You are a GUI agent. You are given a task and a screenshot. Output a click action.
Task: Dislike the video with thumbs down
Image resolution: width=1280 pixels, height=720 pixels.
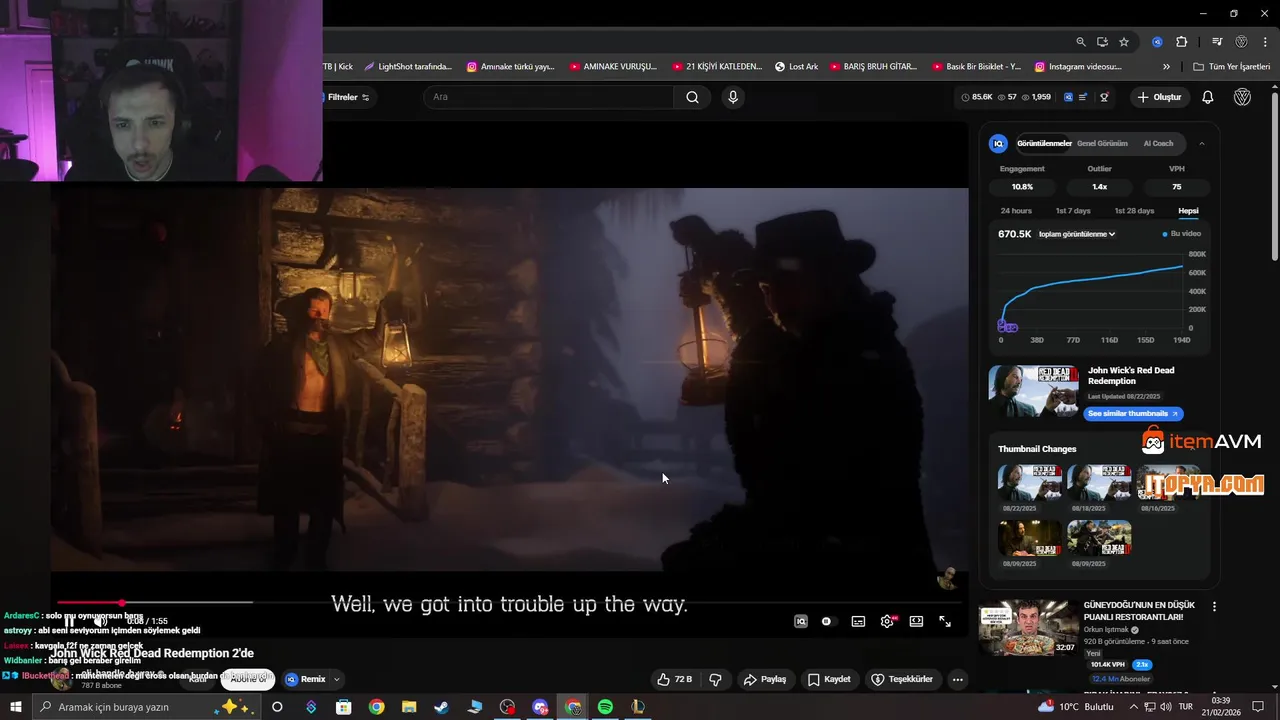(x=716, y=679)
